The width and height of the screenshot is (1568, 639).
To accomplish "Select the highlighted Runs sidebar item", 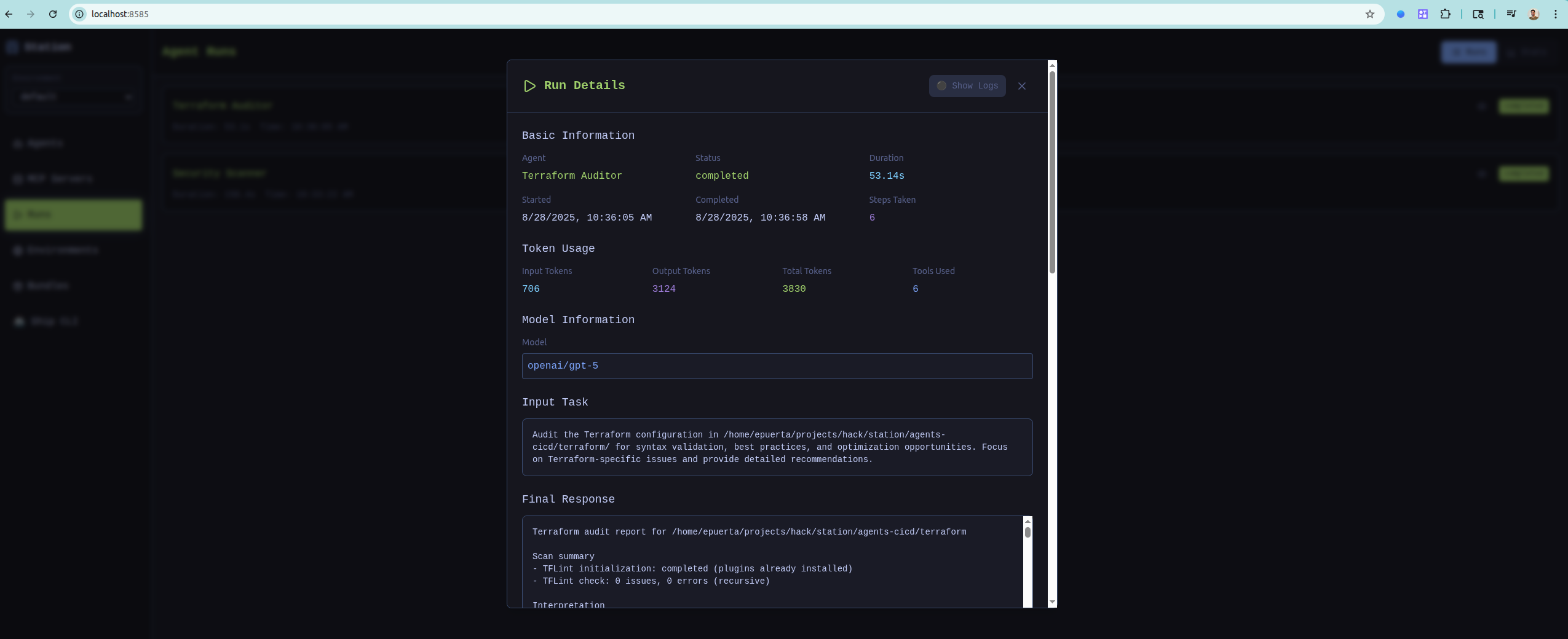I will [73, 214].
